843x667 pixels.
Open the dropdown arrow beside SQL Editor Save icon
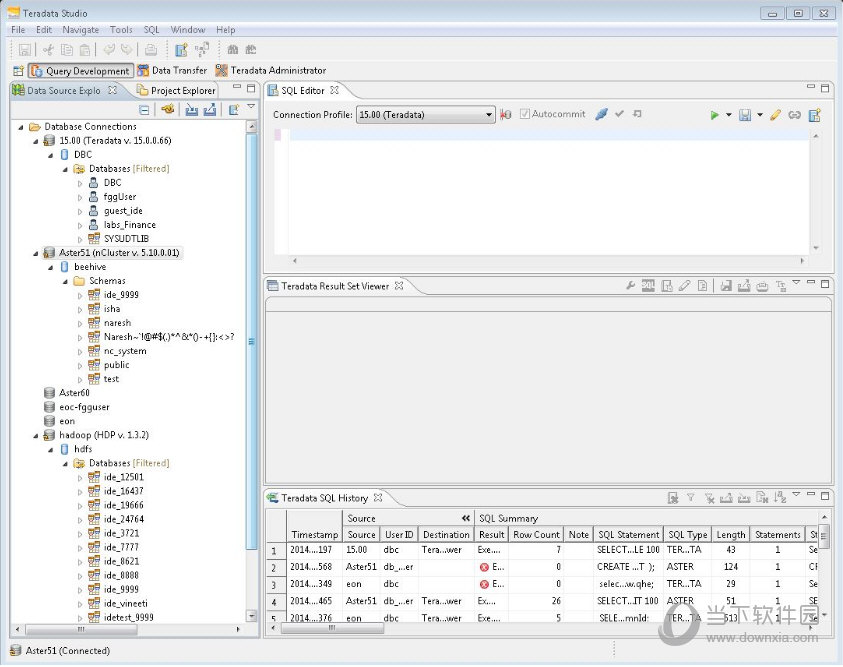[x=759, y=114]
